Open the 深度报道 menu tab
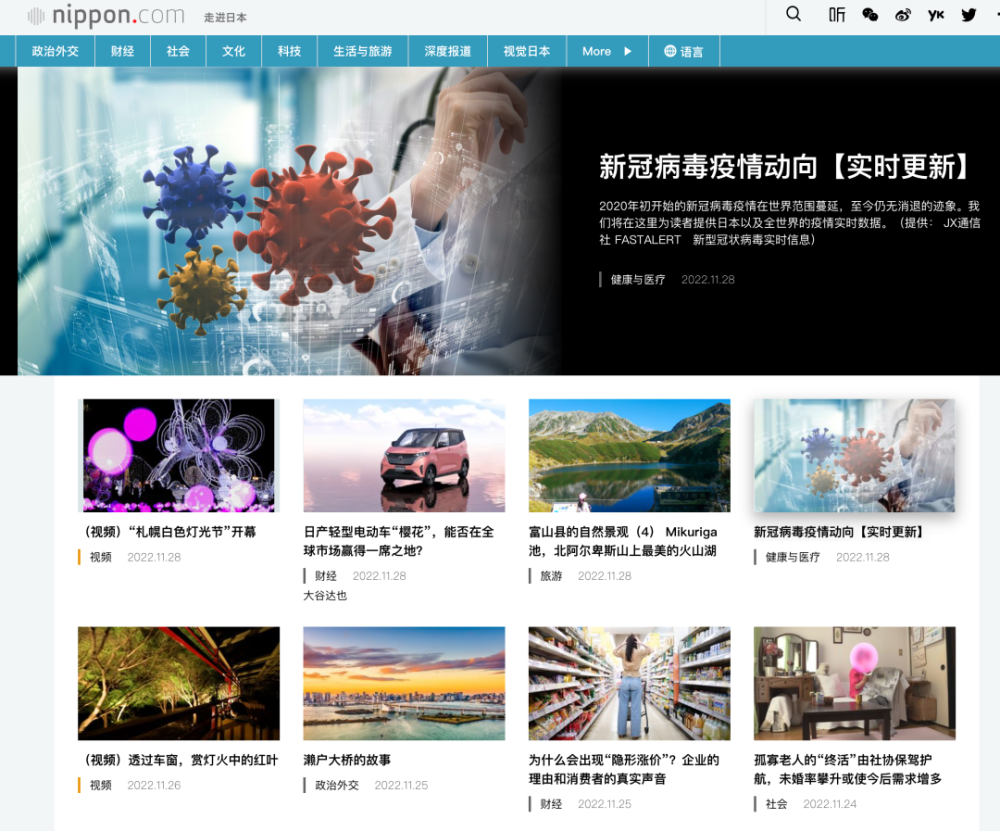Screen dimensions: 1000x831 tap(448, 51)
